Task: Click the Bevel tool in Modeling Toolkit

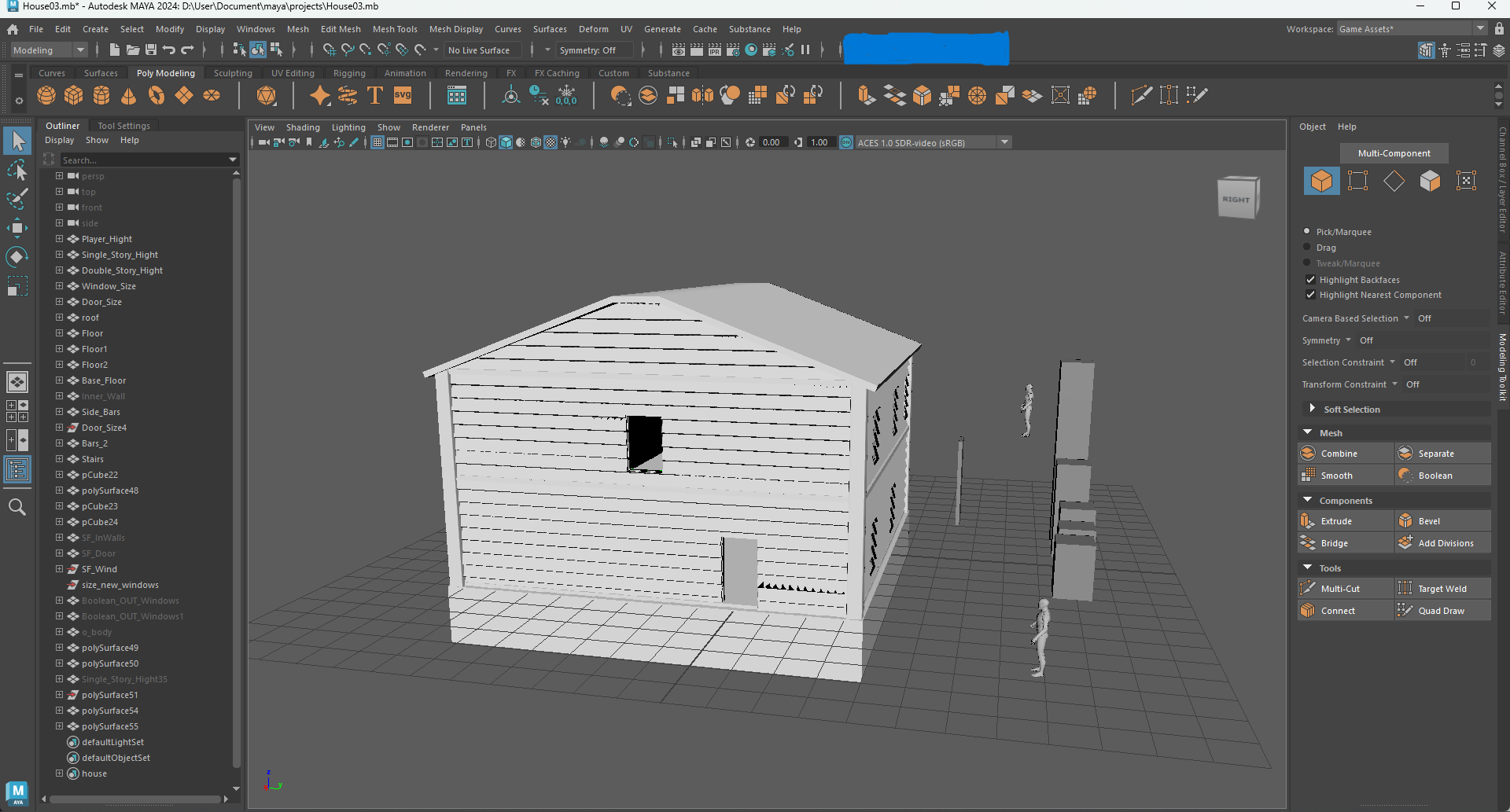Action: pos(1443,521)
